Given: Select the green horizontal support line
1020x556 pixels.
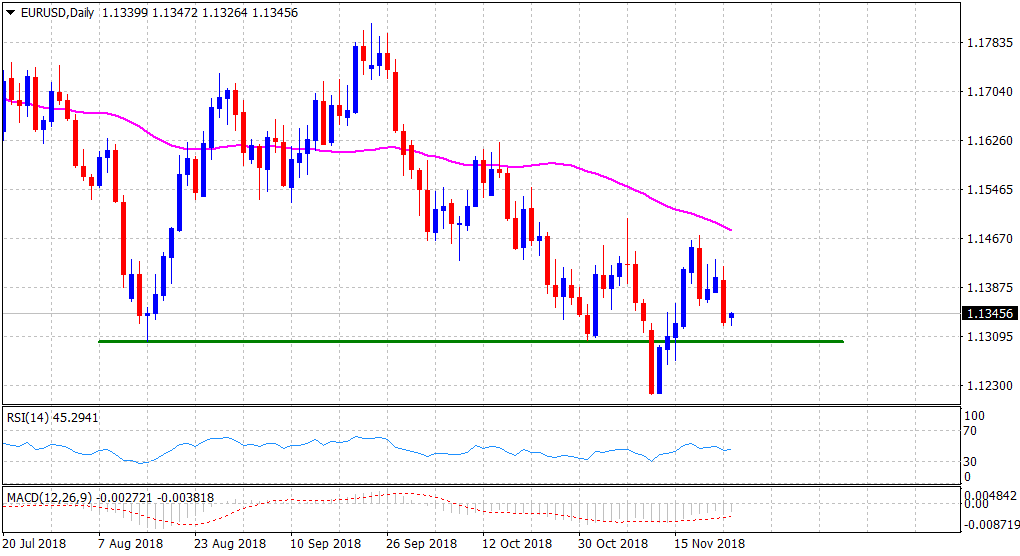Looking at the screenshot, I should [471, 341].
